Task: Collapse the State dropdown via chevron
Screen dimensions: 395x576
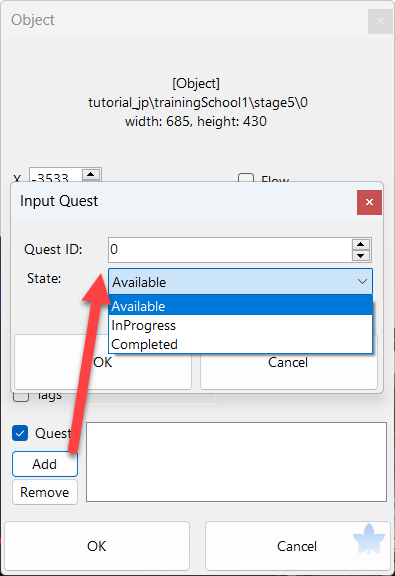Action: 362,282
